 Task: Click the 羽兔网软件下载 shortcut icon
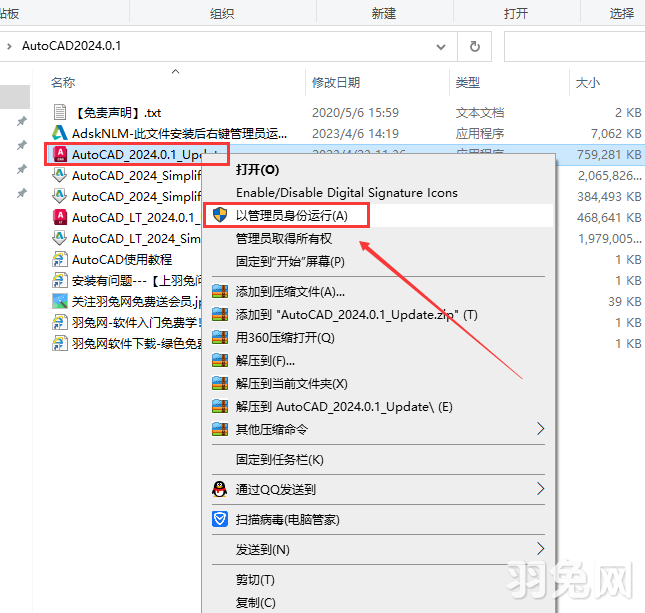tap(60, 343)
